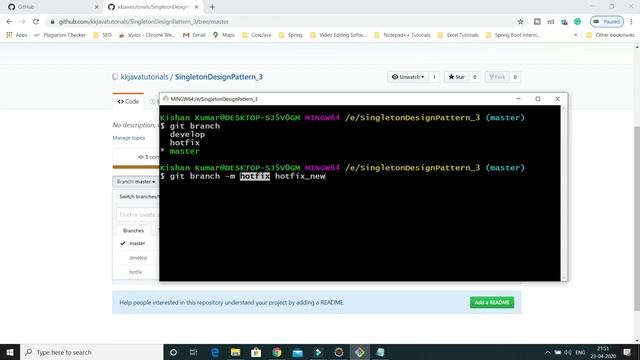This screenshot has width=640, height=360.
Task: Open the Unwatch dropdown
Action: point(408,77)
